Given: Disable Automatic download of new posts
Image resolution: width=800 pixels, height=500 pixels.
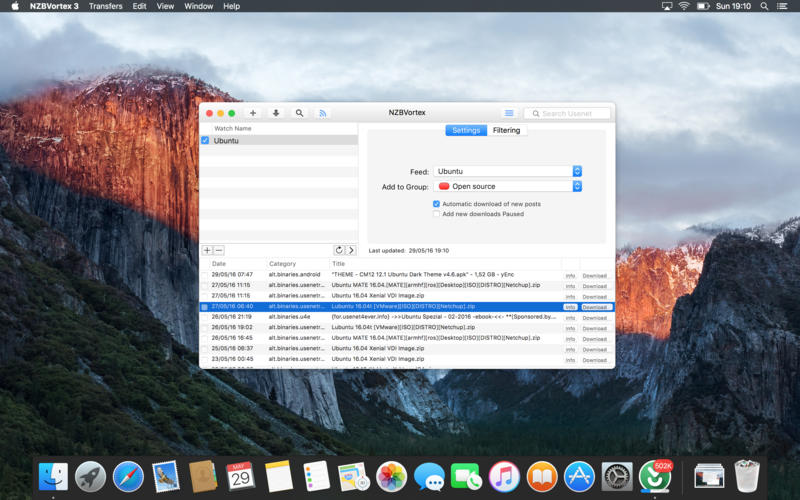Looking at the screenshot, I should click(436, 204).
